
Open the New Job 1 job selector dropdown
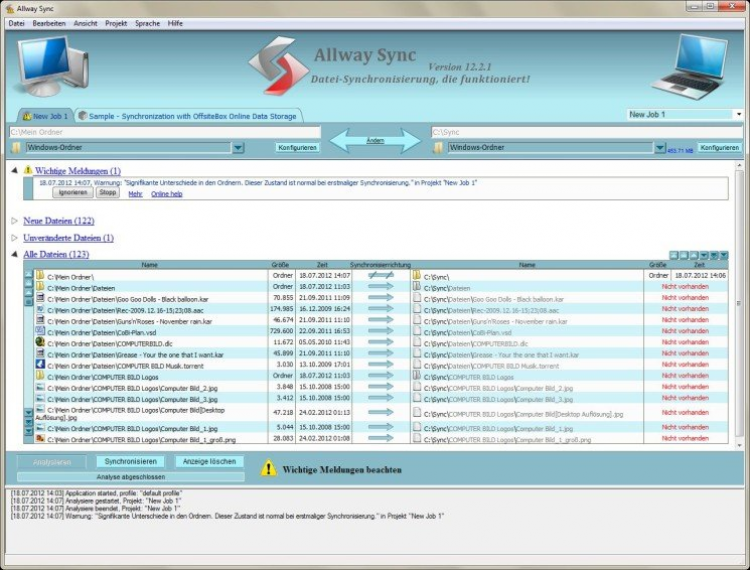pos(739,114)
